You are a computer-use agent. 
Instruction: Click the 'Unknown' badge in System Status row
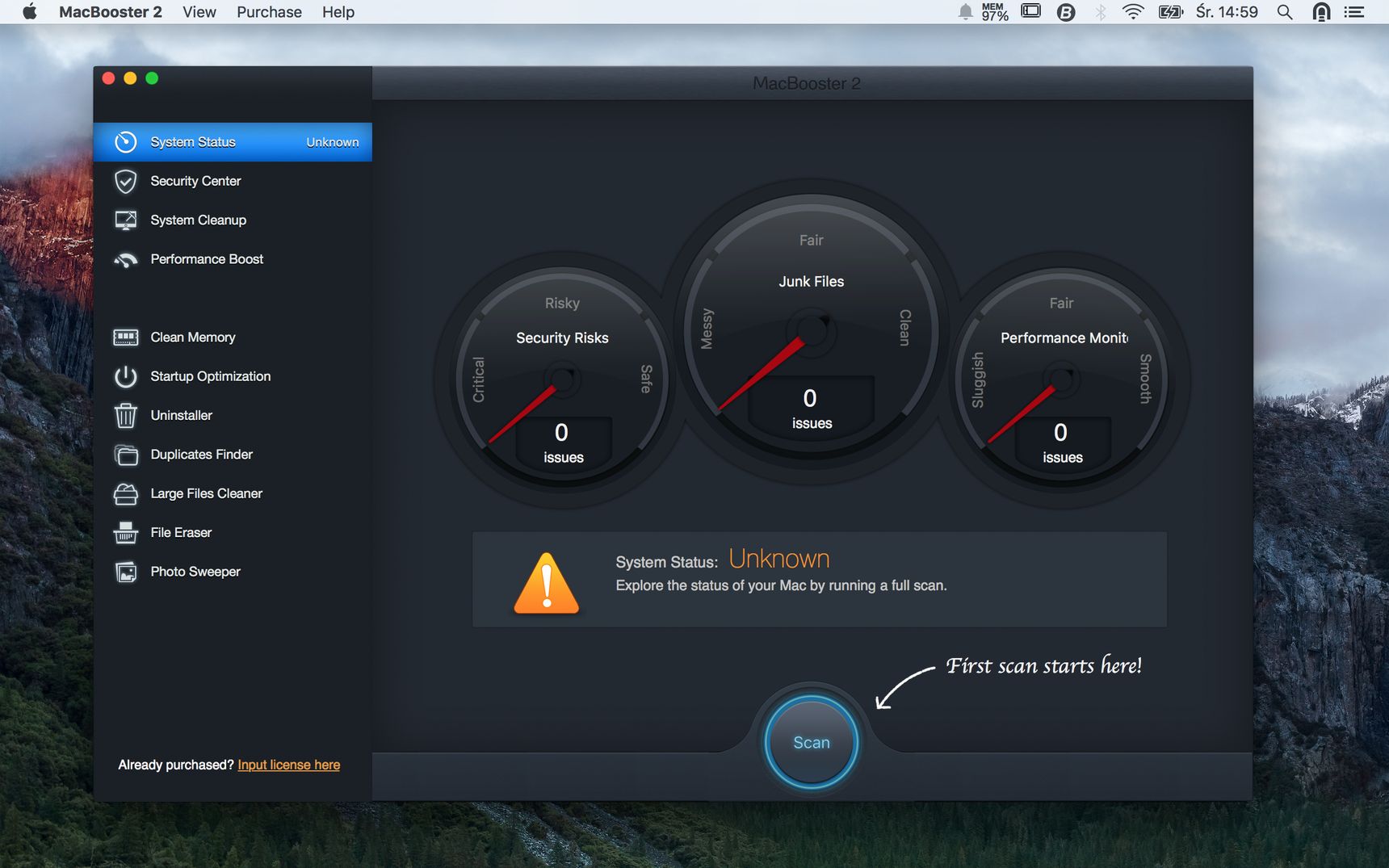point(333,142)
